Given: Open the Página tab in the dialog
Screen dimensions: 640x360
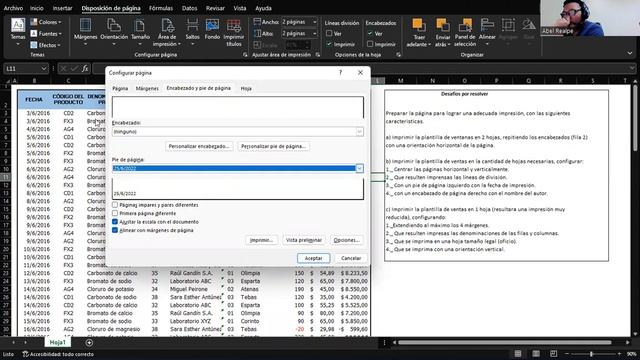Looking at the screenshot, I should 120,88.
